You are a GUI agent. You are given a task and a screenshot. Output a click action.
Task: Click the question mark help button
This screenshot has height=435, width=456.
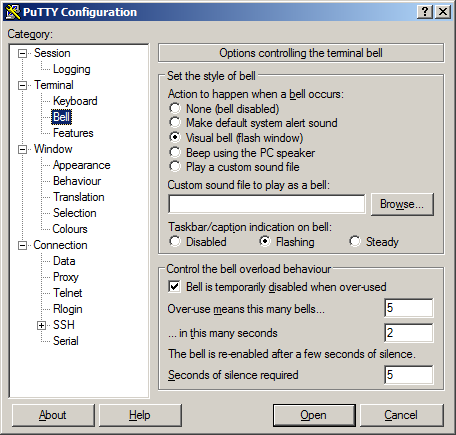click(425, 12)
